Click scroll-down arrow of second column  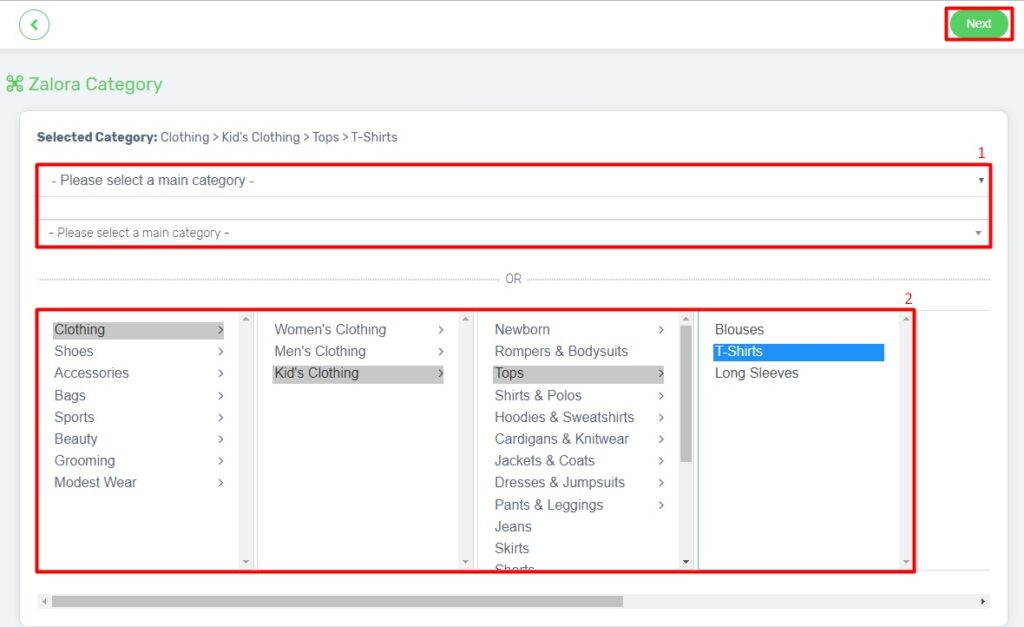pos(466,562)
